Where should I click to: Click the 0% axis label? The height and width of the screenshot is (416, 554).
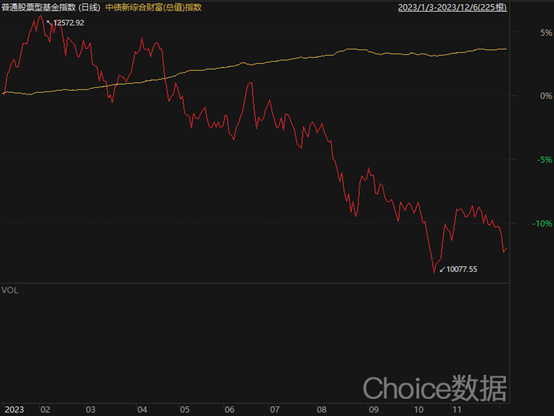pyautogui.click(x=546, y=96)
